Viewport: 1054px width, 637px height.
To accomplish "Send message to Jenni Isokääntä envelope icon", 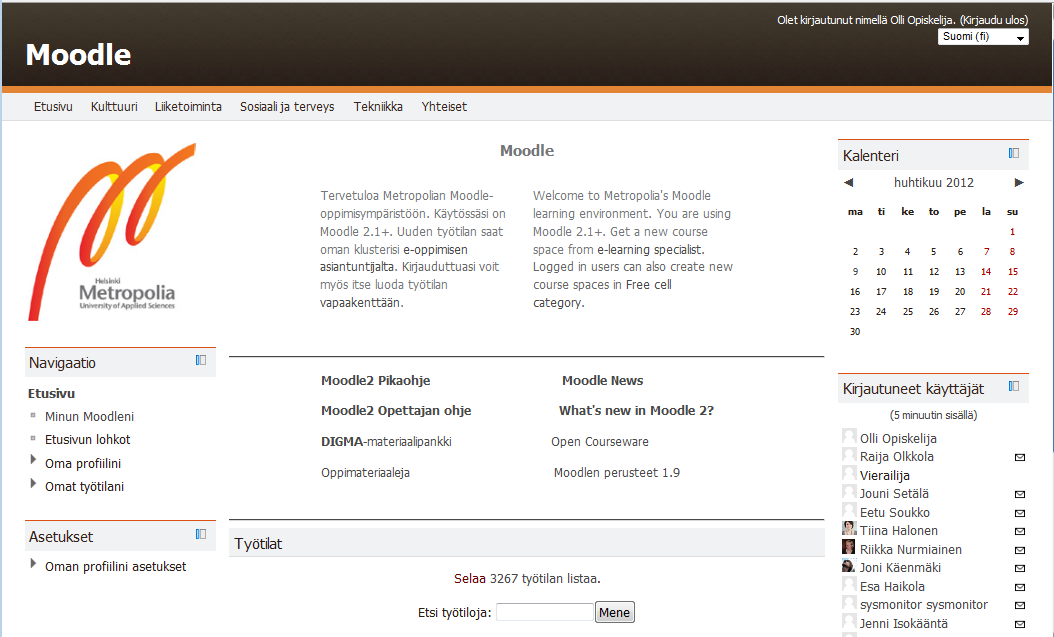I will click(1020, 624).
